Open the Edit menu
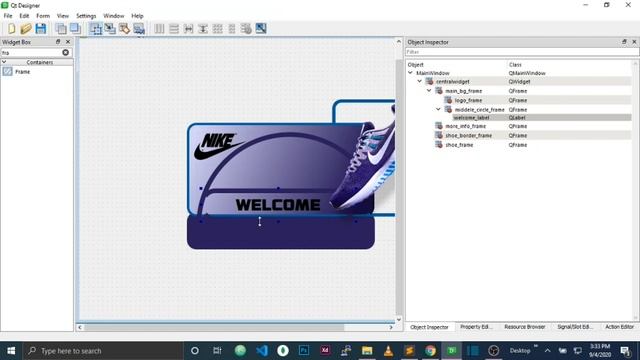640x360 pixels. point(24,16)
